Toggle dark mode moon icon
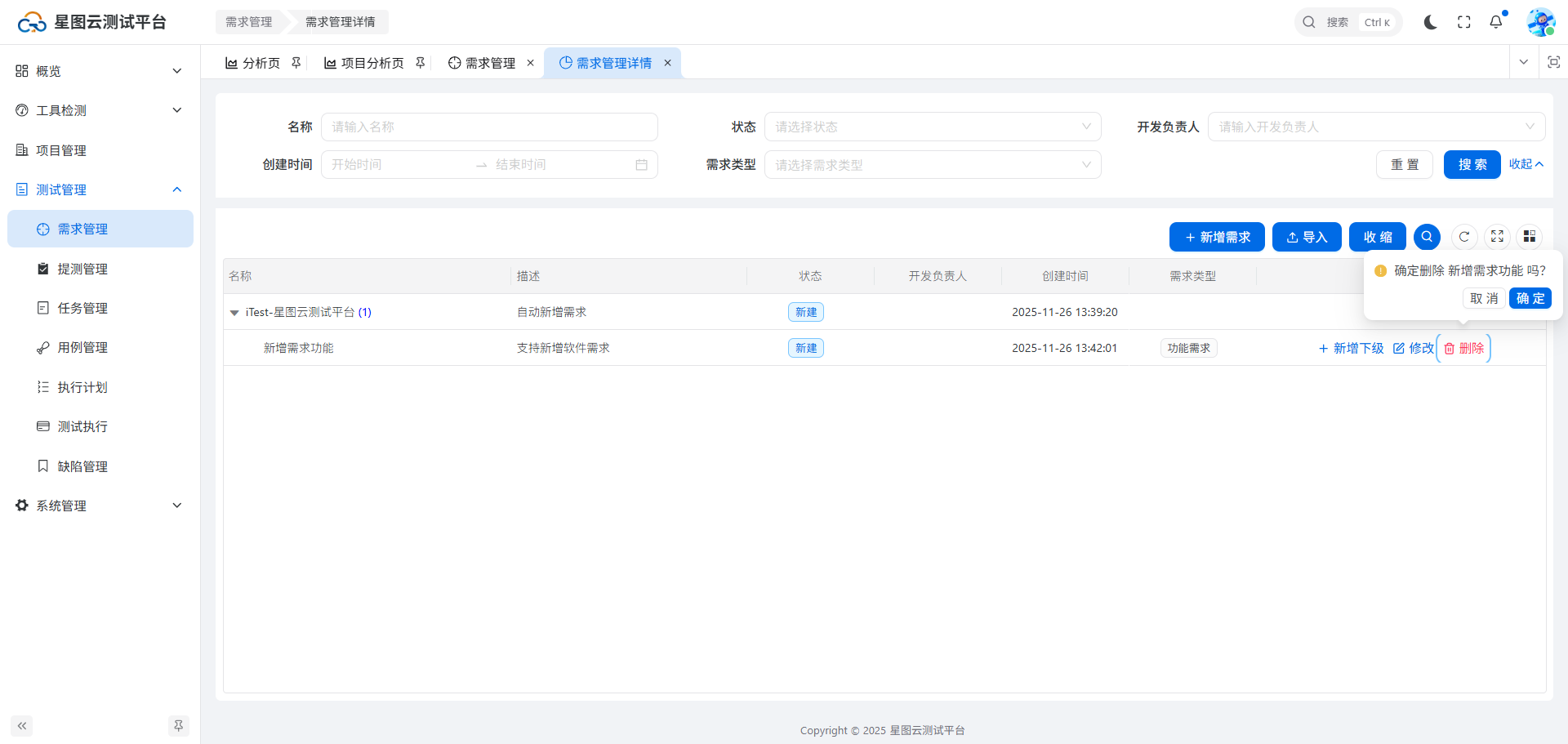 (x=1430, y=22)
